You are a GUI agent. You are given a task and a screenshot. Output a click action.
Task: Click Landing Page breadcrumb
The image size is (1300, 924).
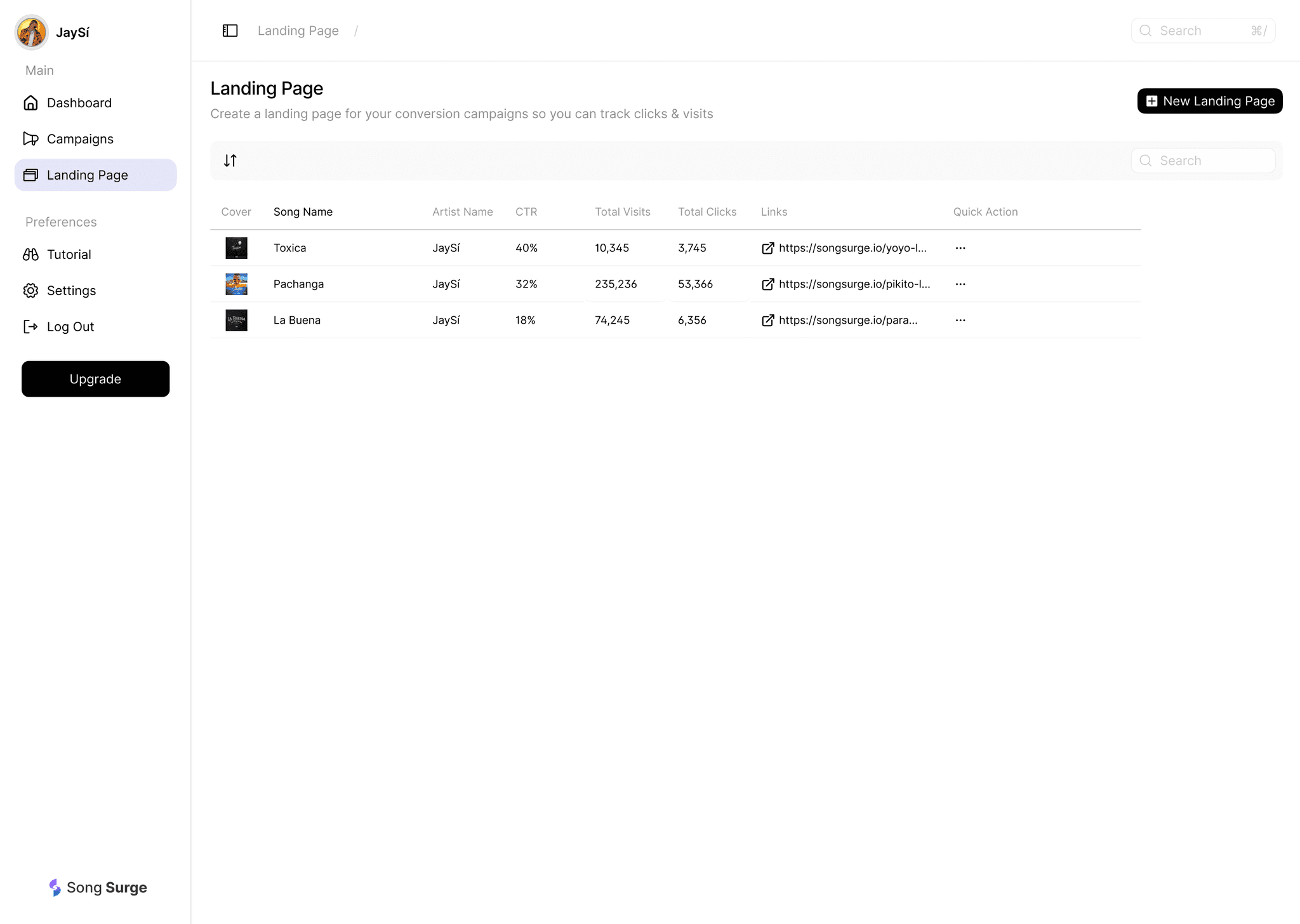pos(298,30)
